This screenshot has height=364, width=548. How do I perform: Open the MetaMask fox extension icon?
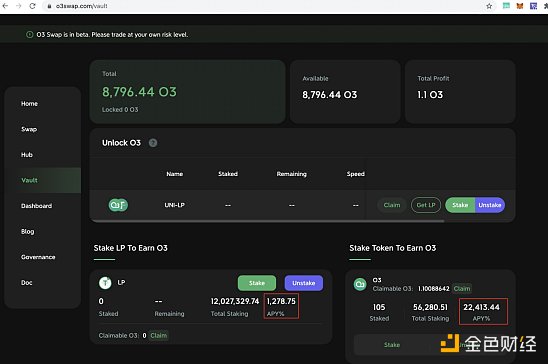520,6
